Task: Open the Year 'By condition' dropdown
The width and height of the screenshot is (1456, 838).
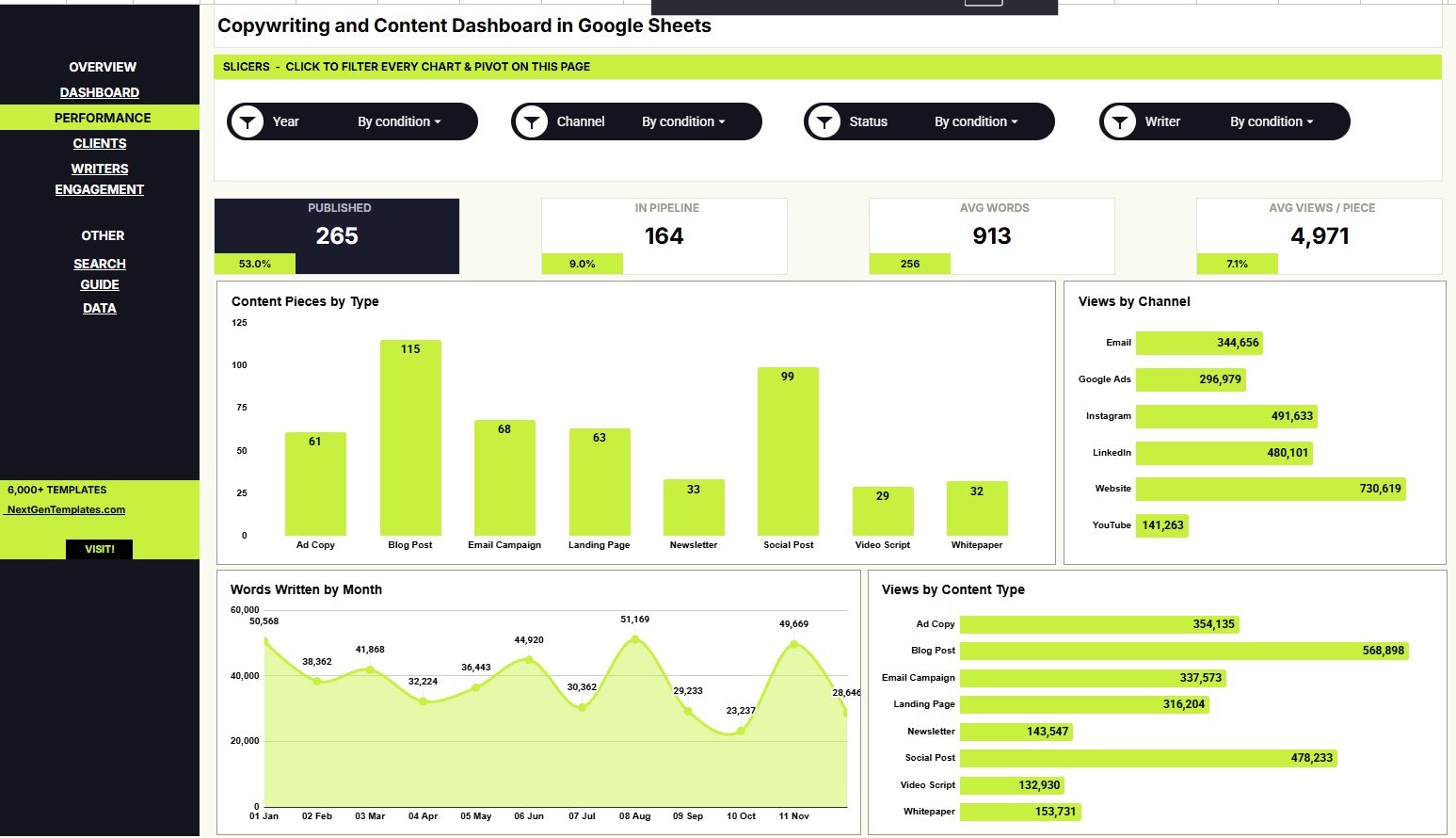Action: (x=399, y=121)
